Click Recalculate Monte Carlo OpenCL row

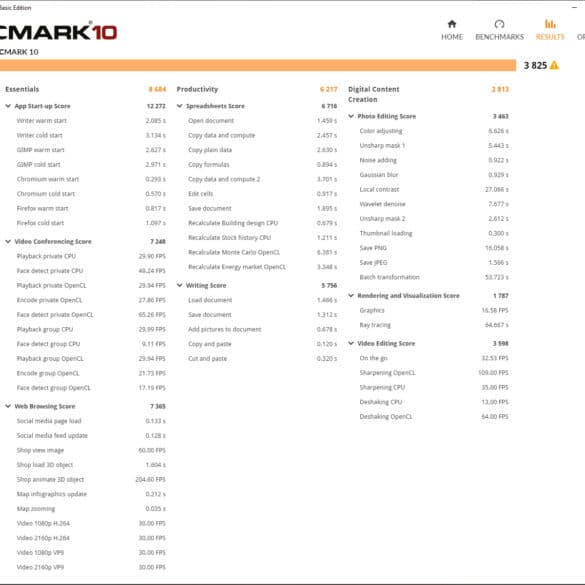263,252
